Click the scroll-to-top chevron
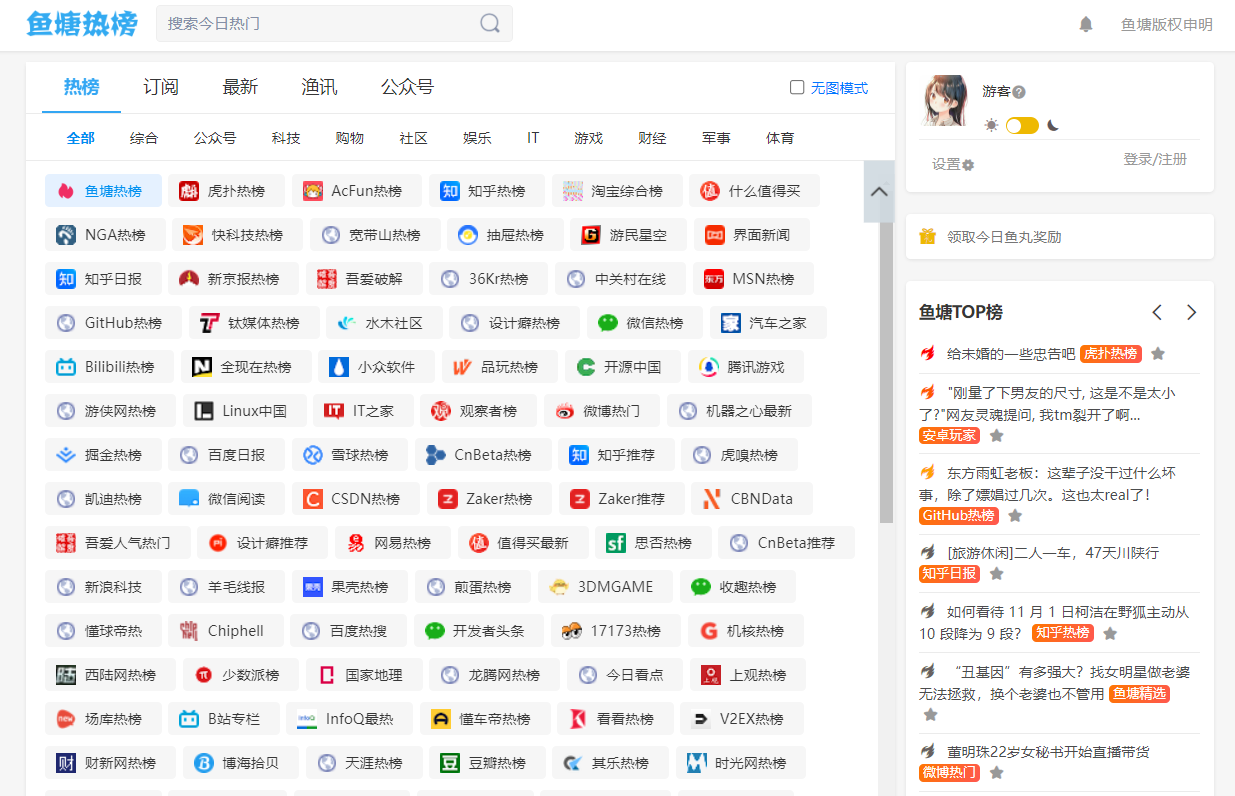1235x796 pixels. click(878, 191)
